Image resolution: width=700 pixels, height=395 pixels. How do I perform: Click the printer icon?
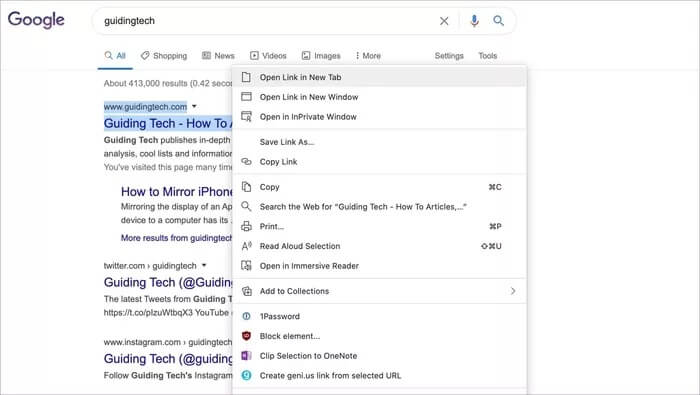(x=246, y=226)
